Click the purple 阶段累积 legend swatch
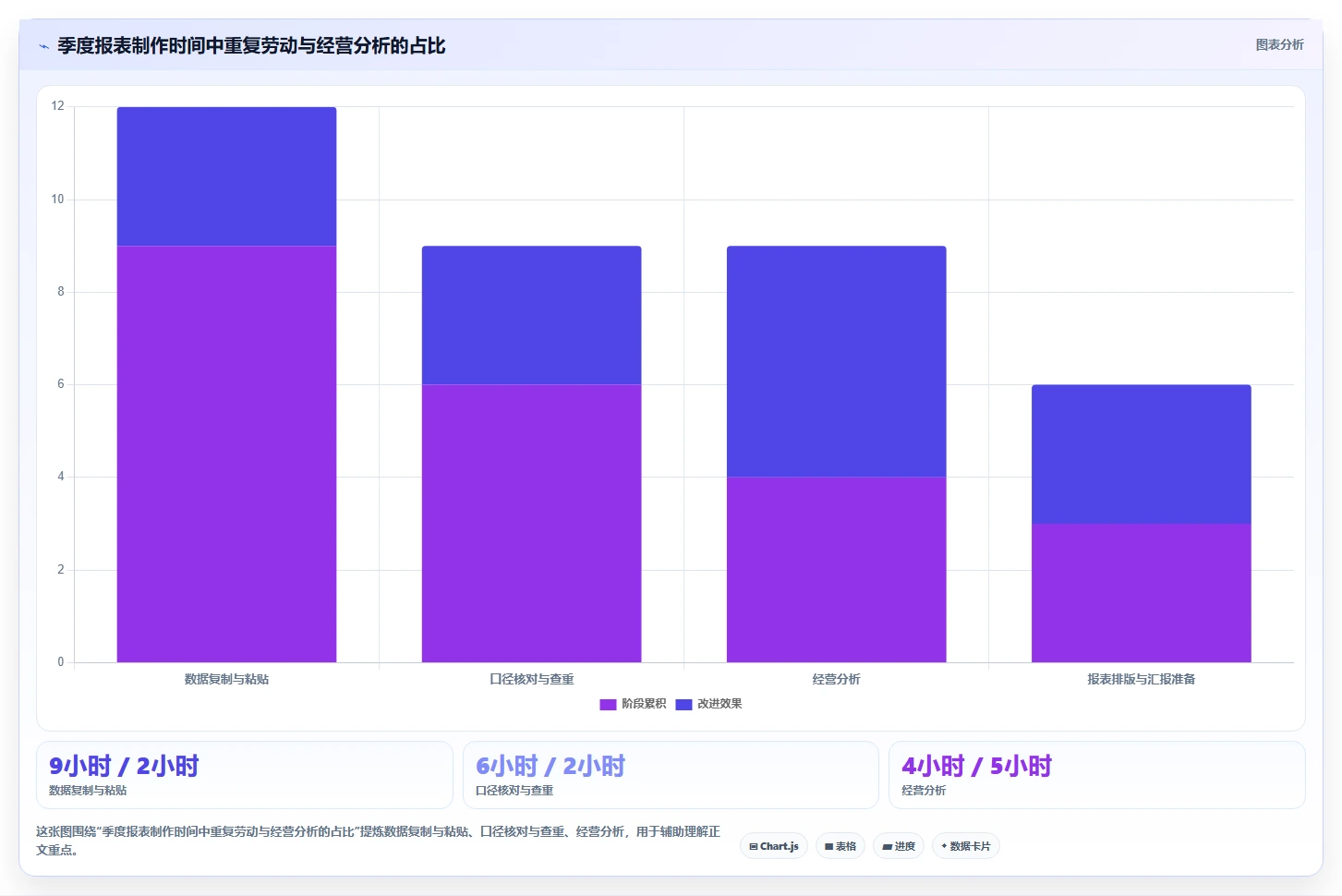Image resolution: width=1342 pixels, height=896 pixels. click(608, 704)
